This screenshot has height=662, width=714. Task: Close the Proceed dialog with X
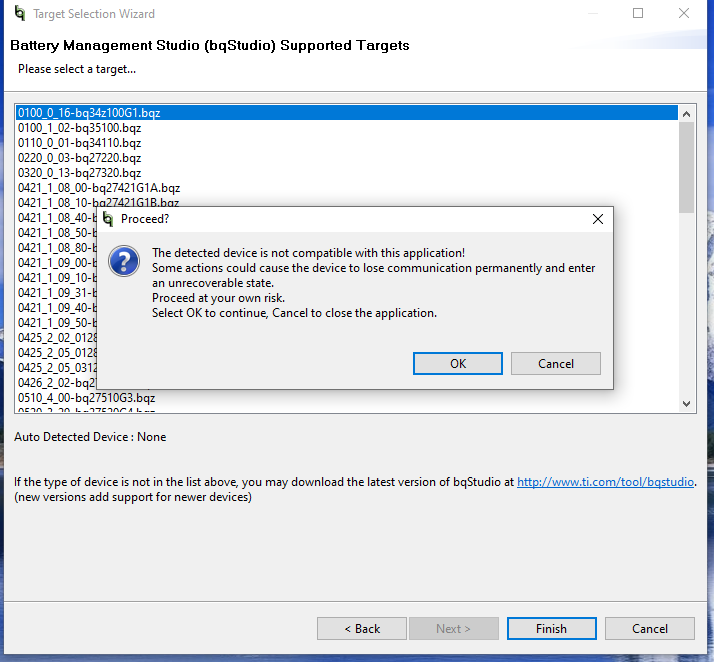point(598,219)
